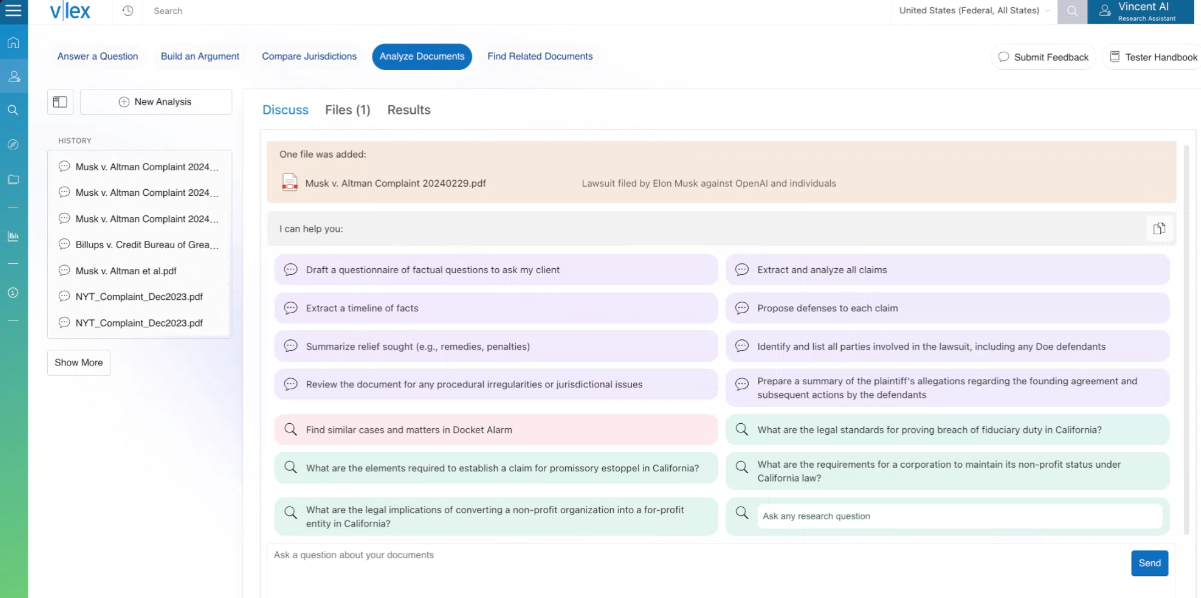Image resolution: width=1201 pixels, height=598 pixels.
Task: Click the Send button
Action: point(1150,563)
